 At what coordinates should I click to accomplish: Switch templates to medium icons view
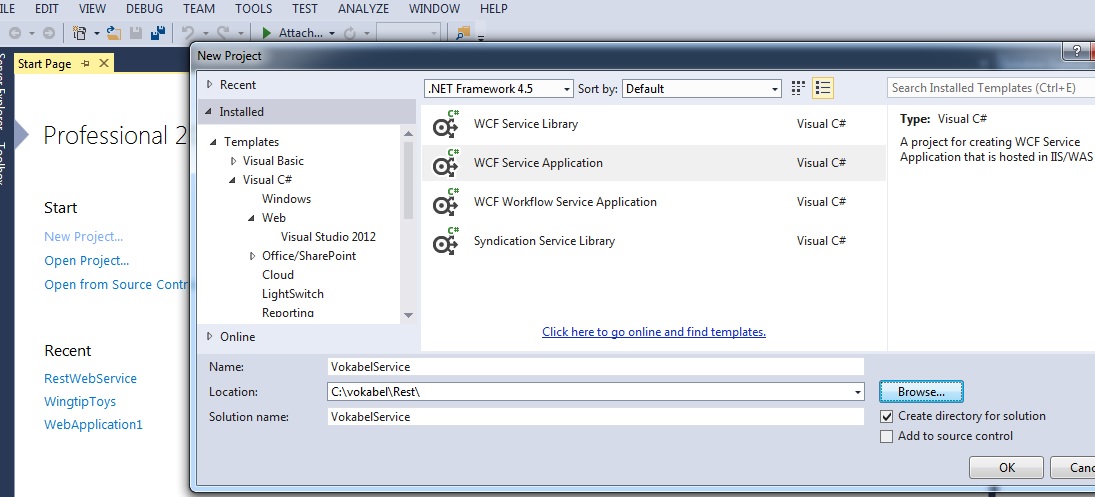click(x=798, y=88)
